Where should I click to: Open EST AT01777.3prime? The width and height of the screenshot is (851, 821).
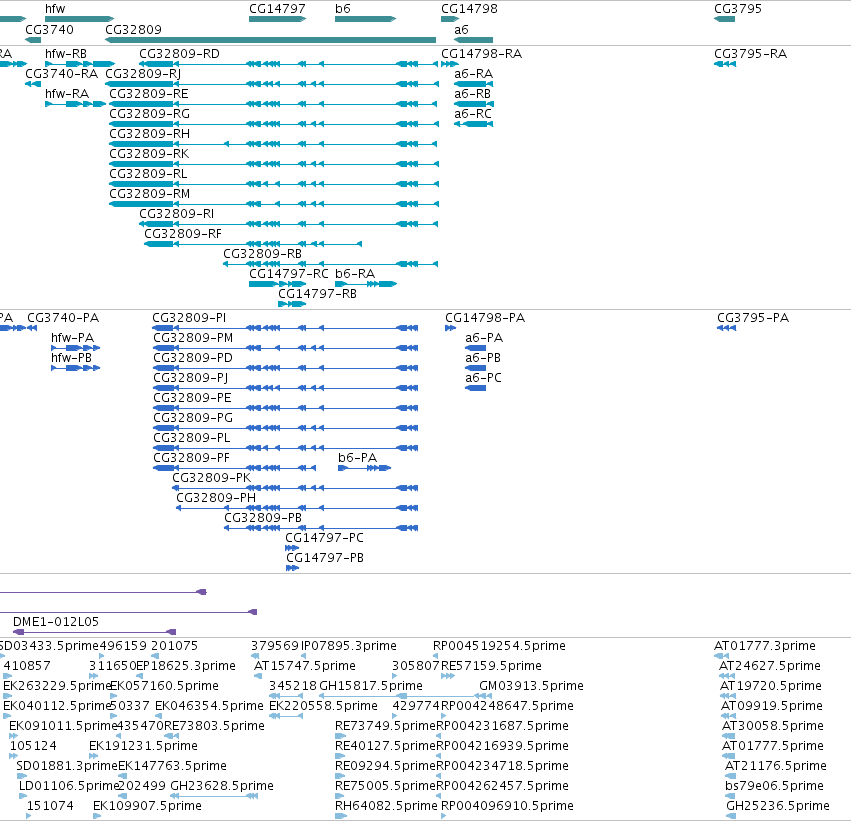tap(721, 656)
